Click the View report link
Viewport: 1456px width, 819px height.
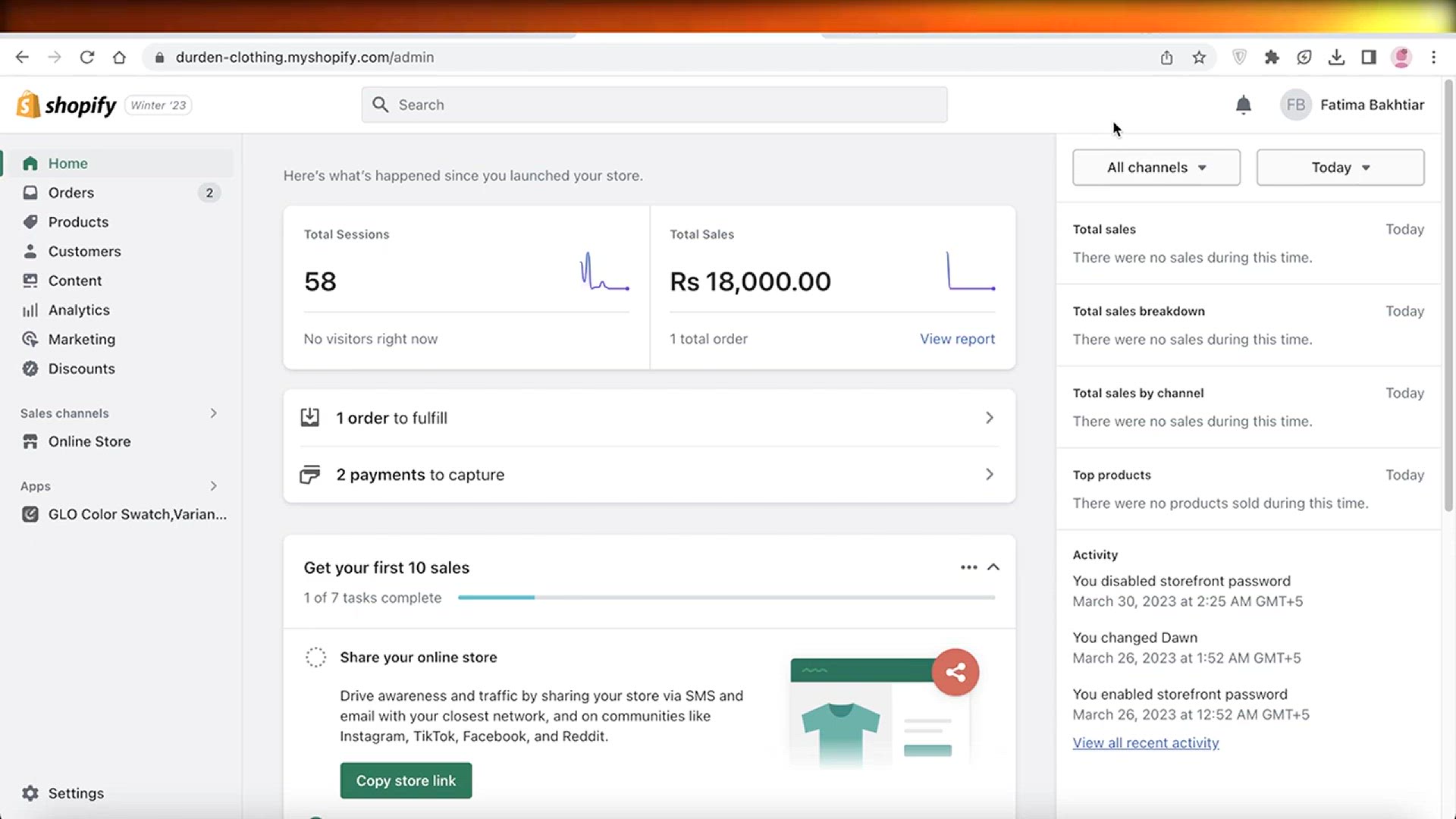click(957, 339)
